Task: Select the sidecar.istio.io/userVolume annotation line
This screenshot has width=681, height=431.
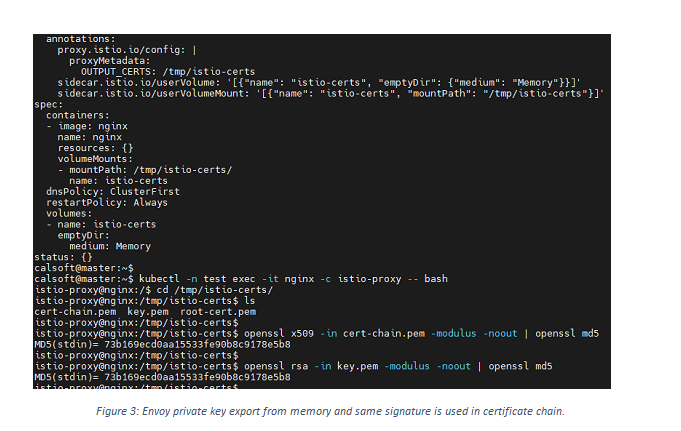Action: (319, 83)
